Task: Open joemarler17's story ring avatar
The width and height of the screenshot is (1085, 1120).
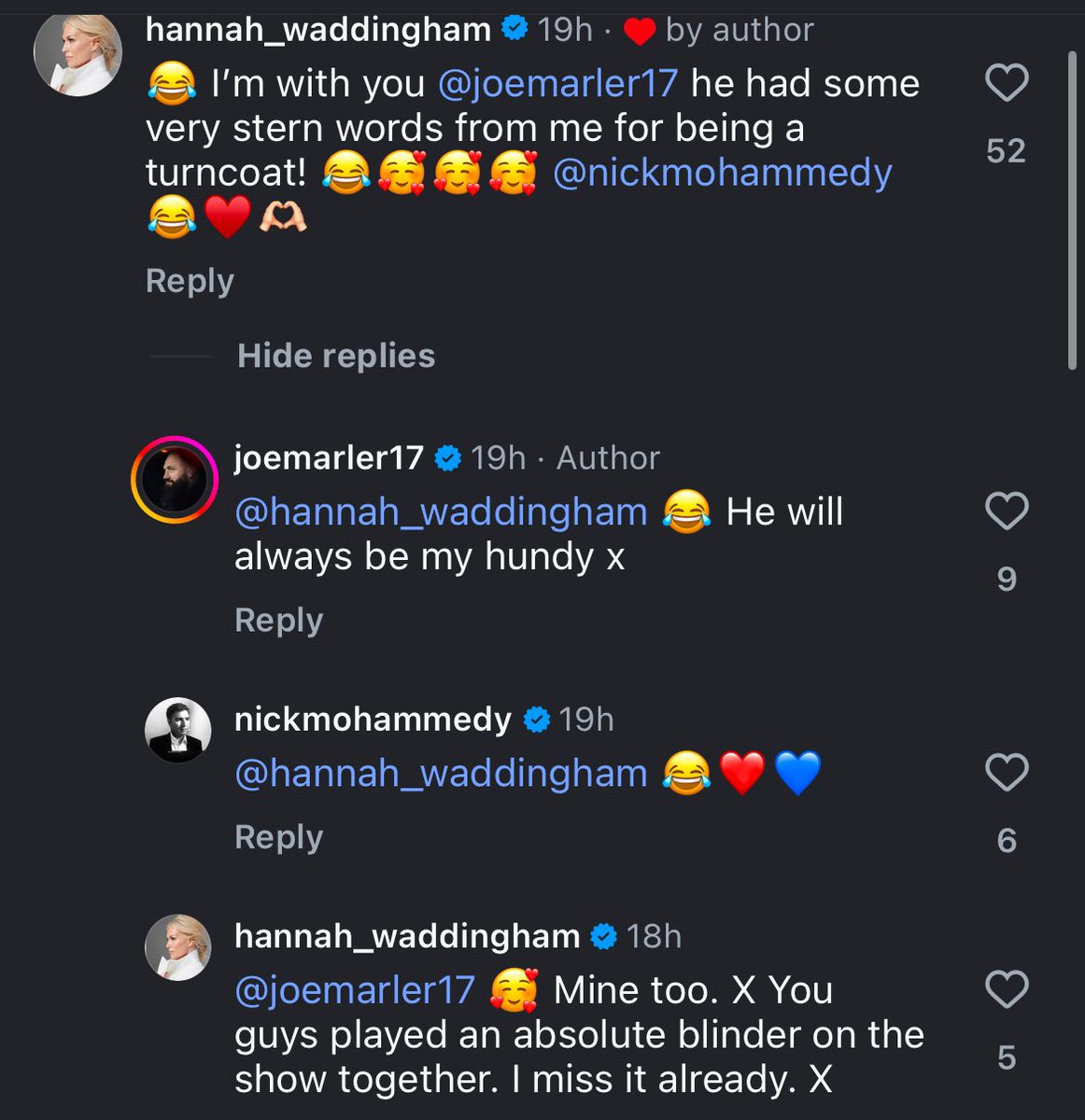Action: click(x=175, y=480)
